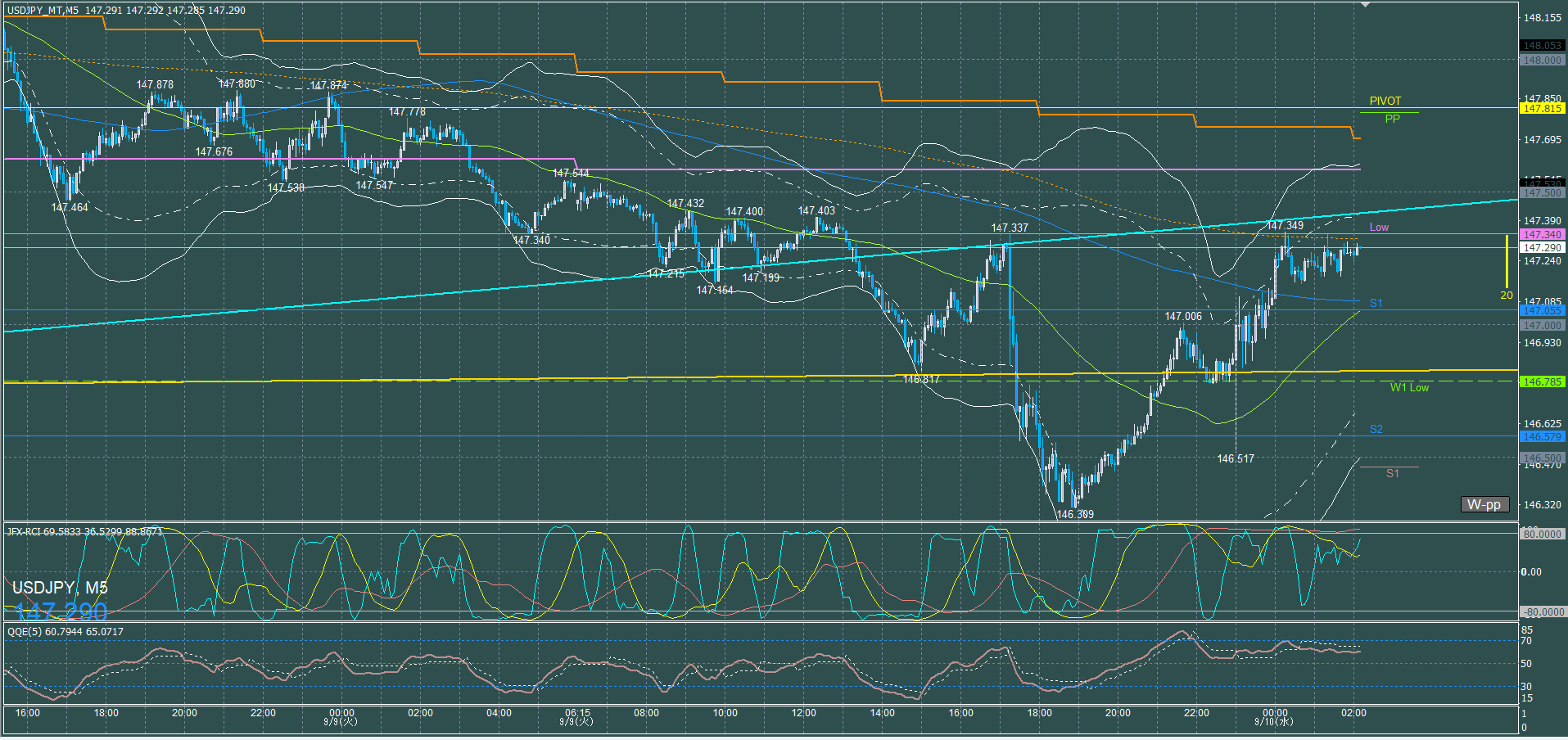Click the yellow 20 range label
Image resolution: width=1568 pixels, height=740 pixels.
[x=1506, y=296]
